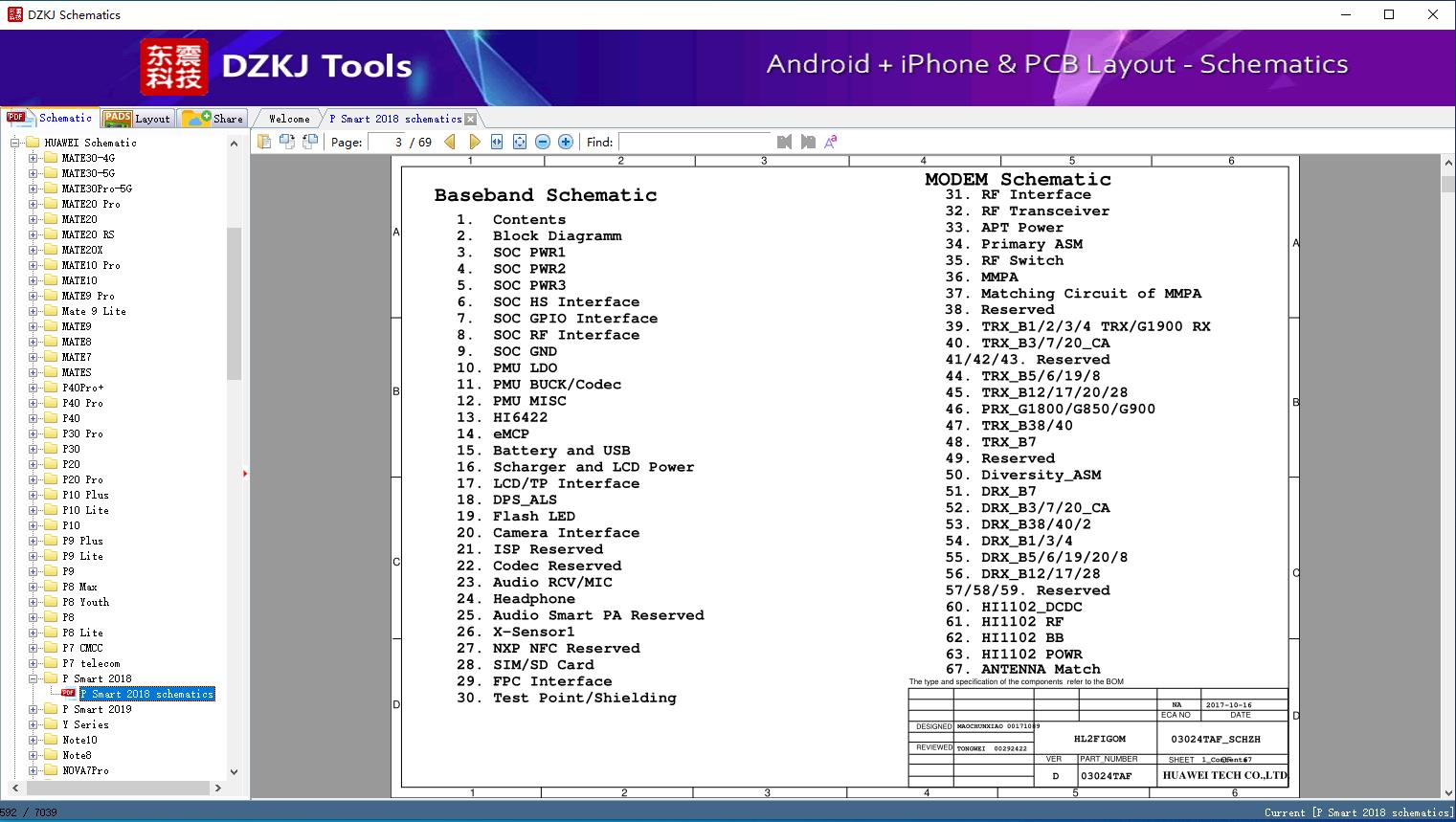Click the MATE20 RS folder icon
Screen dimensions: 1456x822
tap(50, 234)
